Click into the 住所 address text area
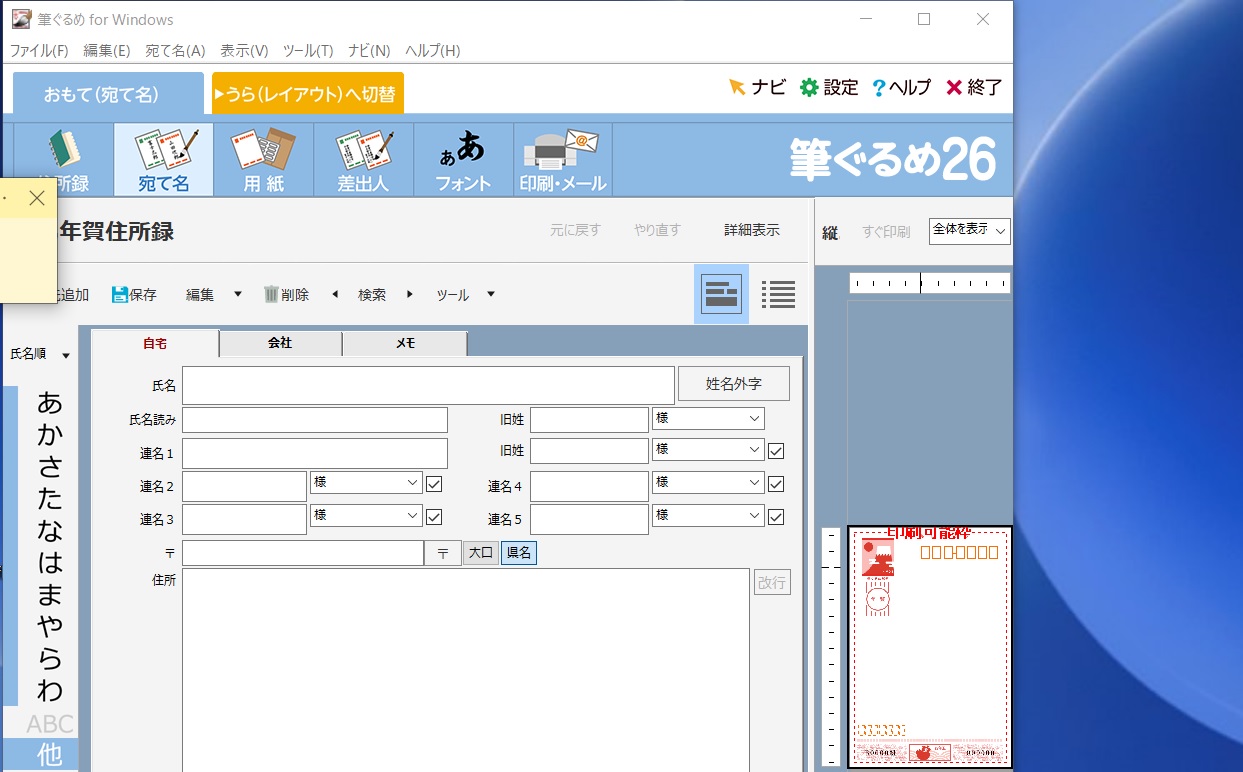 click(x=466, y=670)
